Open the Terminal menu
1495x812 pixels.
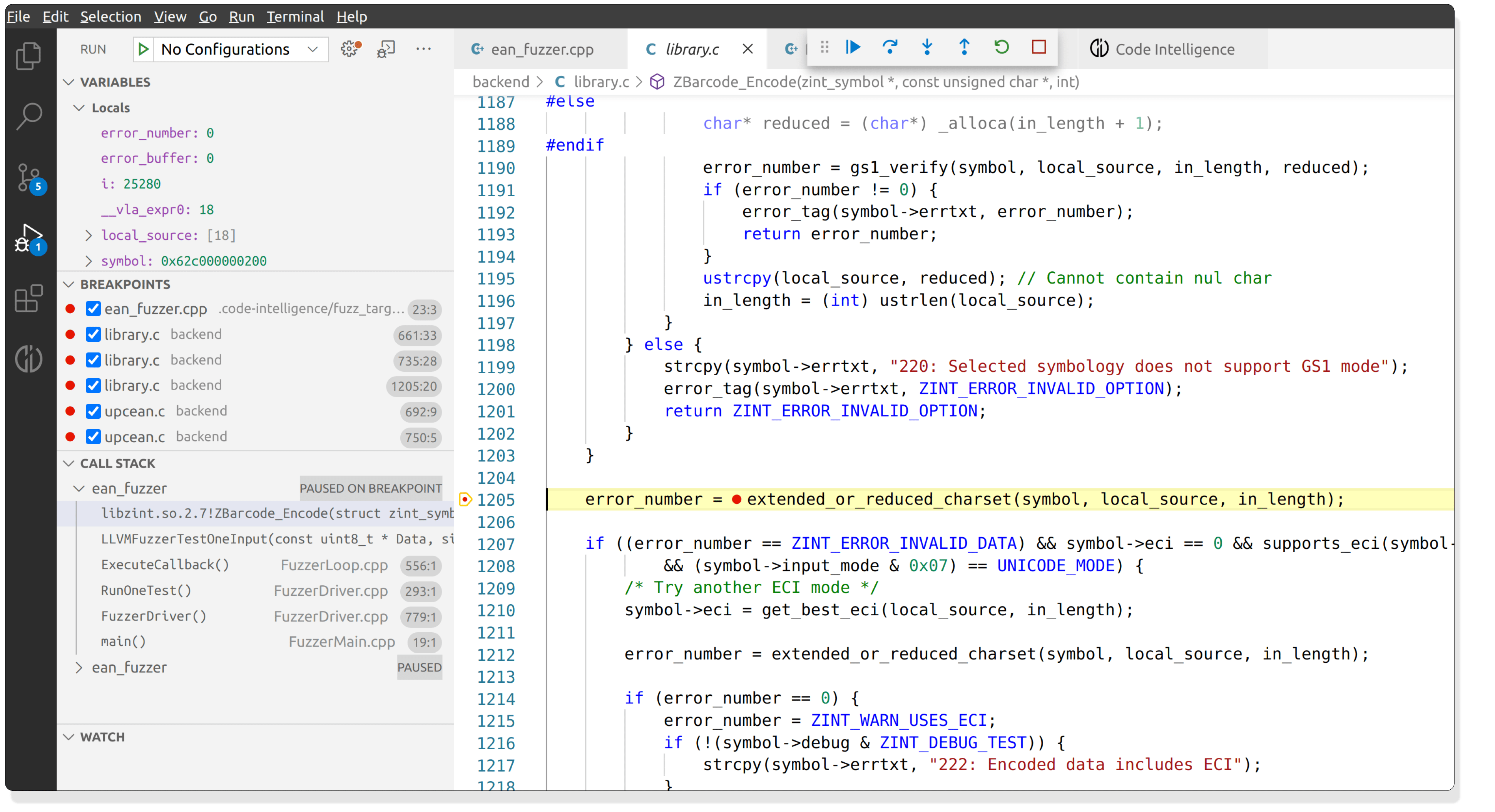point(294,16)
